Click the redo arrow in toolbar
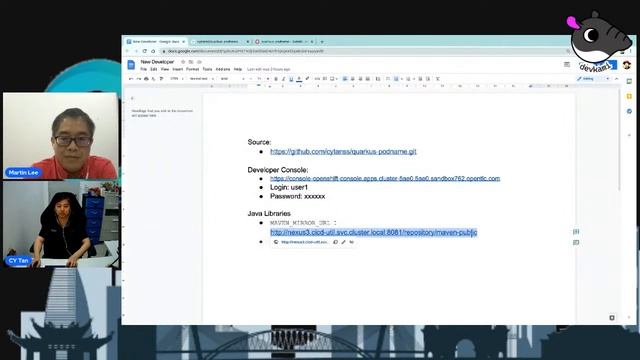 pyautogui.click(x=139, y=78)
